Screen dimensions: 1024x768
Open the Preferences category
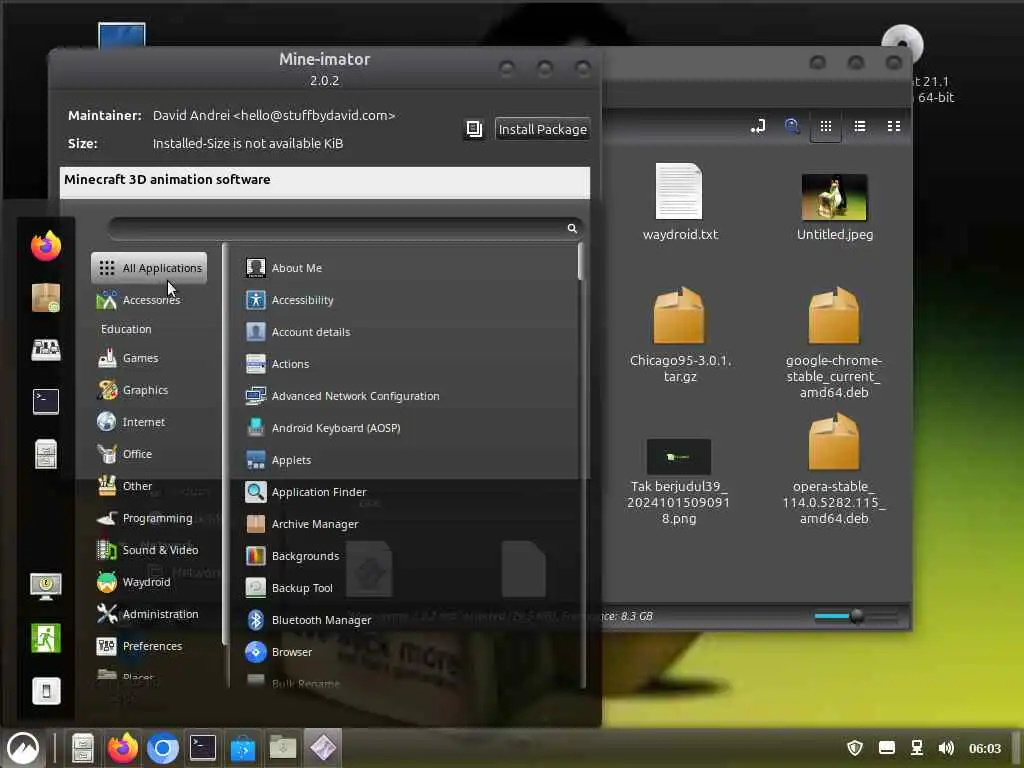(x=149, y=646)
